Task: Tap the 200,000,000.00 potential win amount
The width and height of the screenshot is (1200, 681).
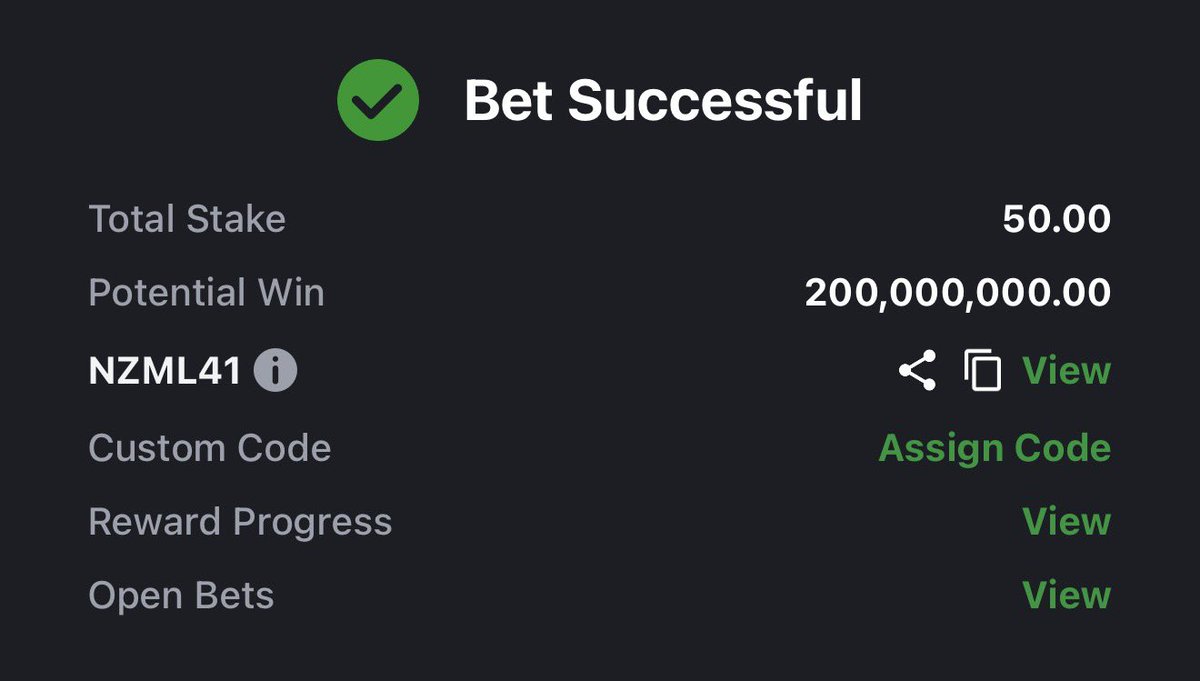Action: coord(957,293)
